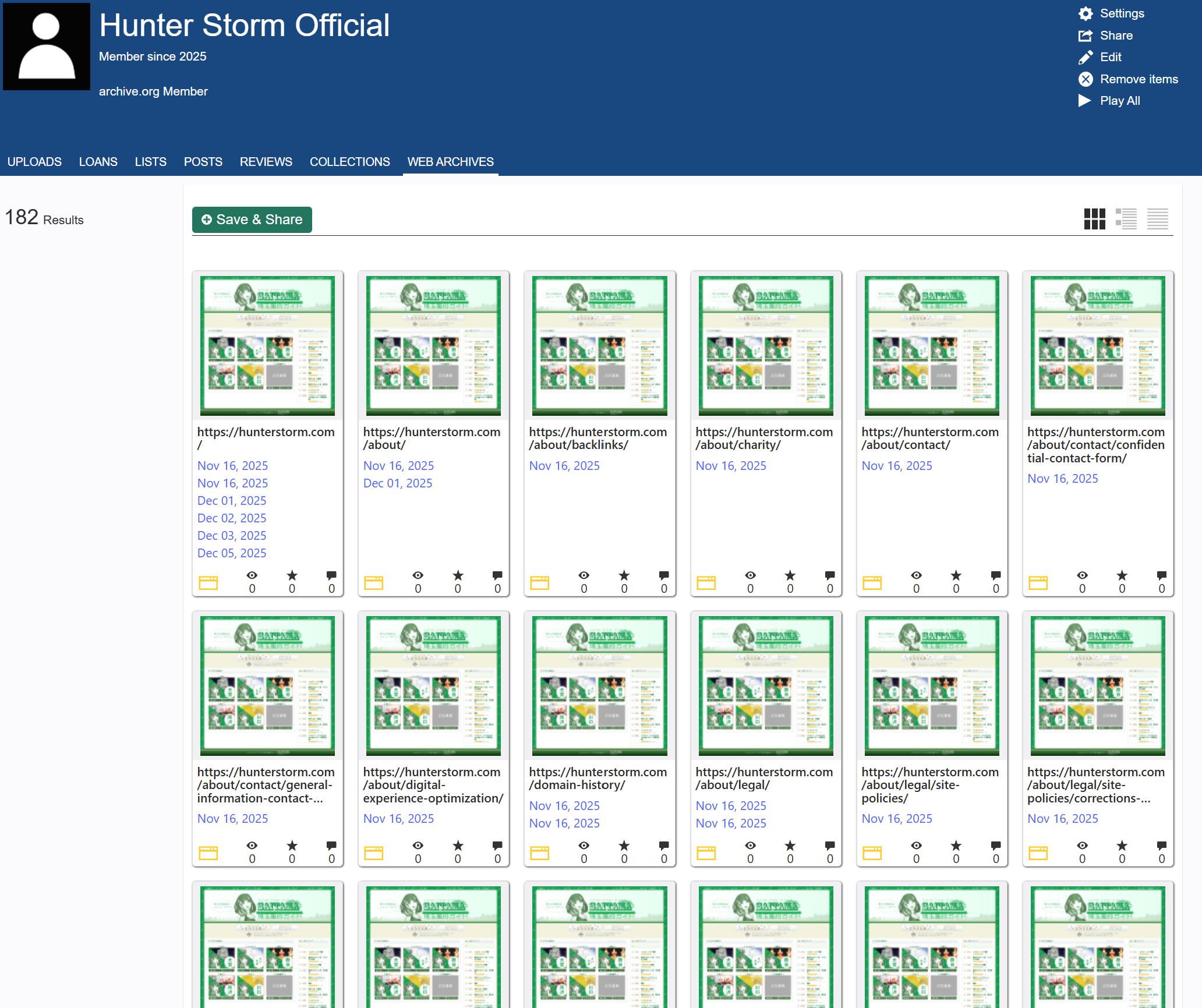The width and height of the screenshot is (1202, 1008).
Task: Switch to tile grid view
Action: tap(1094, 219)
